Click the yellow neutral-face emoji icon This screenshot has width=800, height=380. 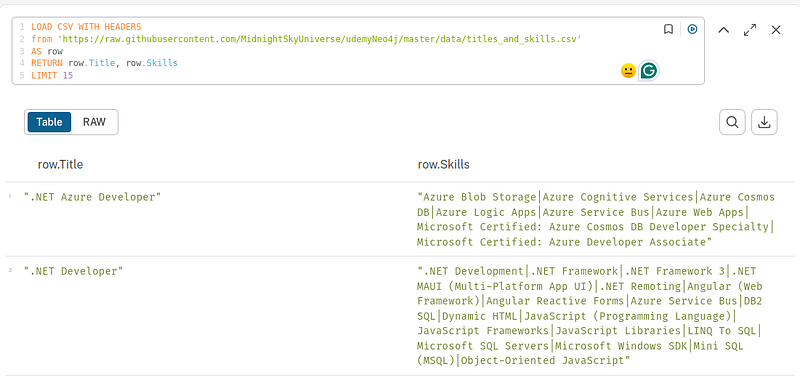[x=628, y=71]
